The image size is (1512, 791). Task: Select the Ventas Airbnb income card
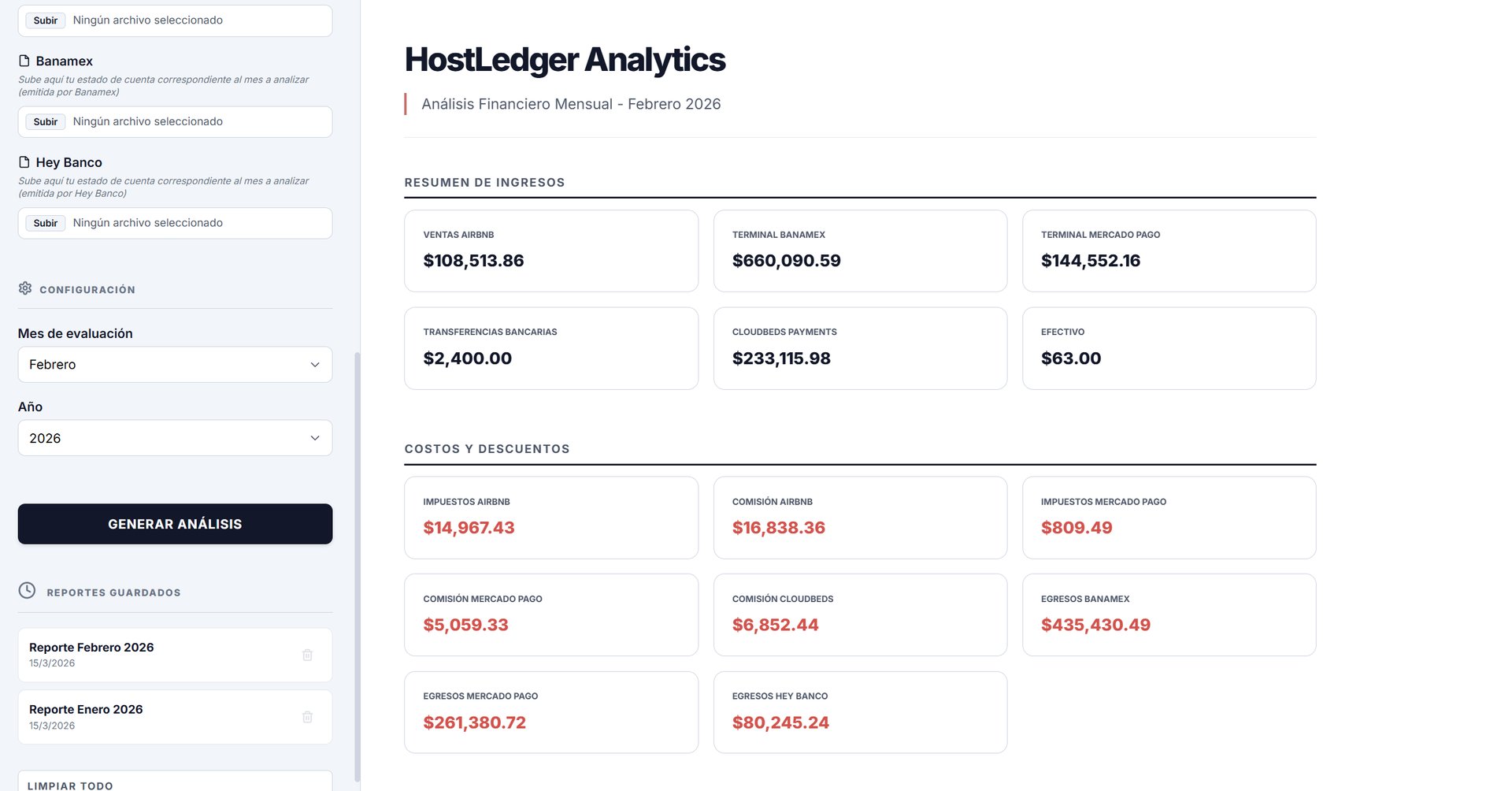click(x=550, y=251)
